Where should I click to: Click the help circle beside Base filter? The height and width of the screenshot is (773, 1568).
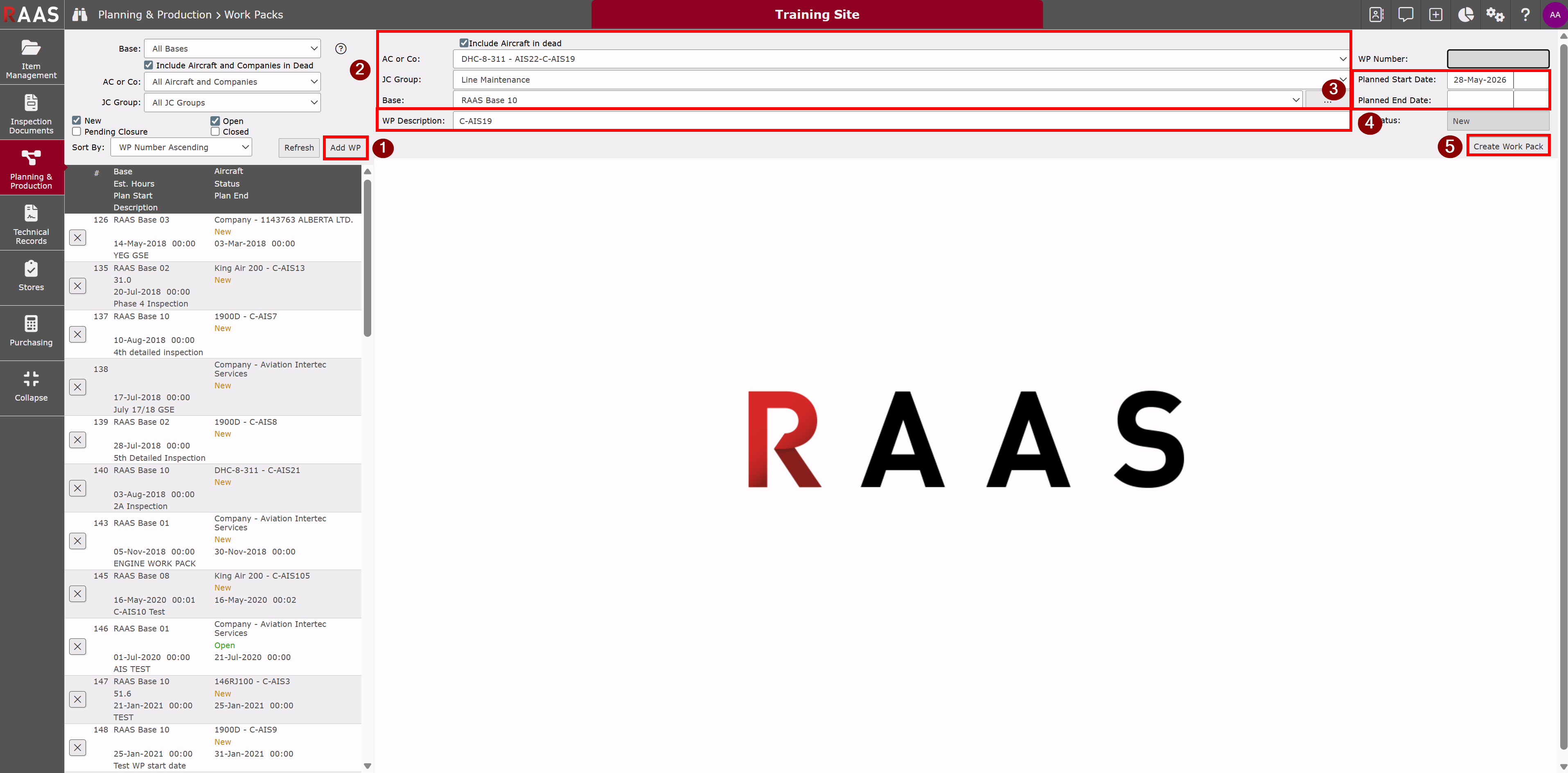341,49
